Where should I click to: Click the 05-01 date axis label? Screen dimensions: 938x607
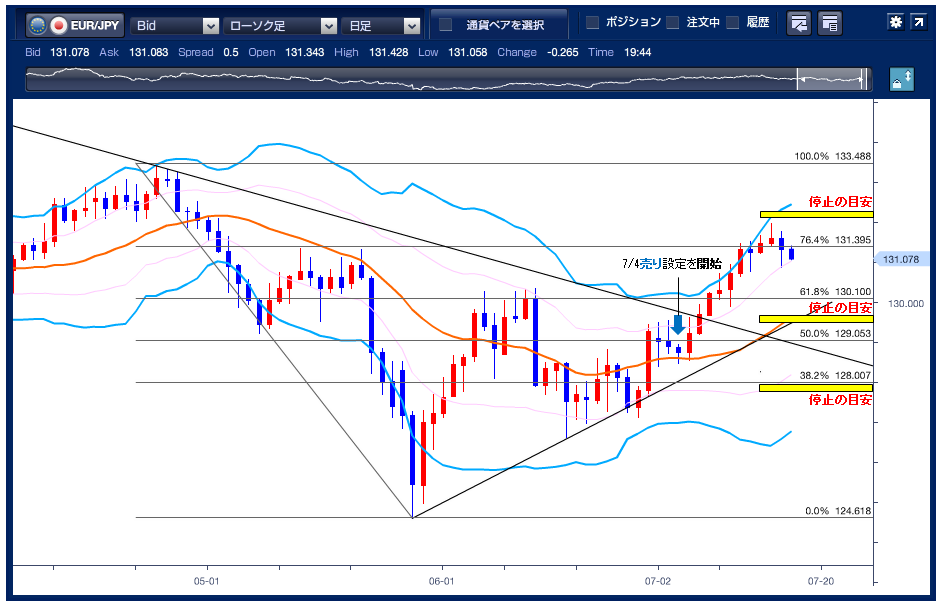pos(206,581)
